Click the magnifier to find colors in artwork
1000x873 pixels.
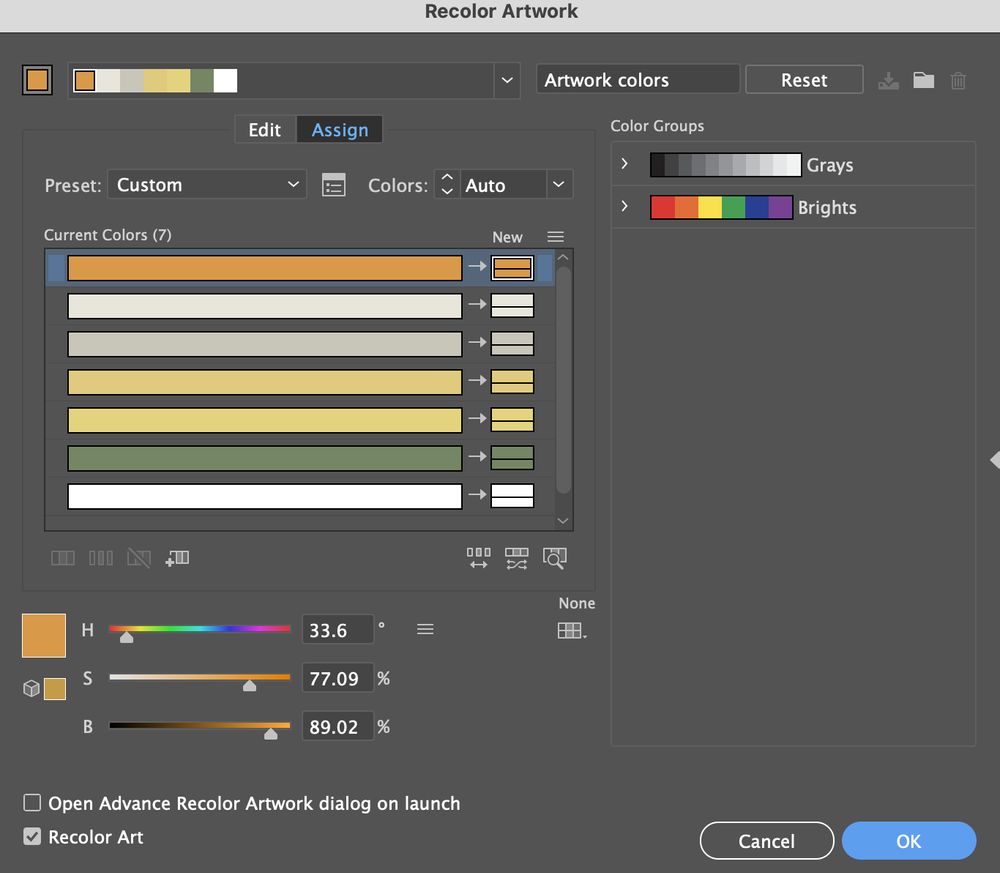pyautogui.click(x=555, y=558)
